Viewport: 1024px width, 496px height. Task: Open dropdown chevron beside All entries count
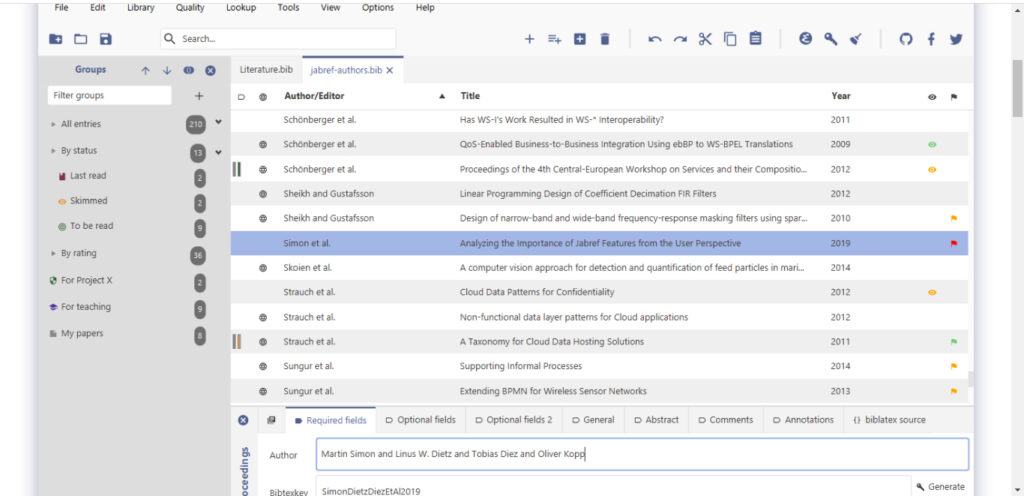[218, 122]
